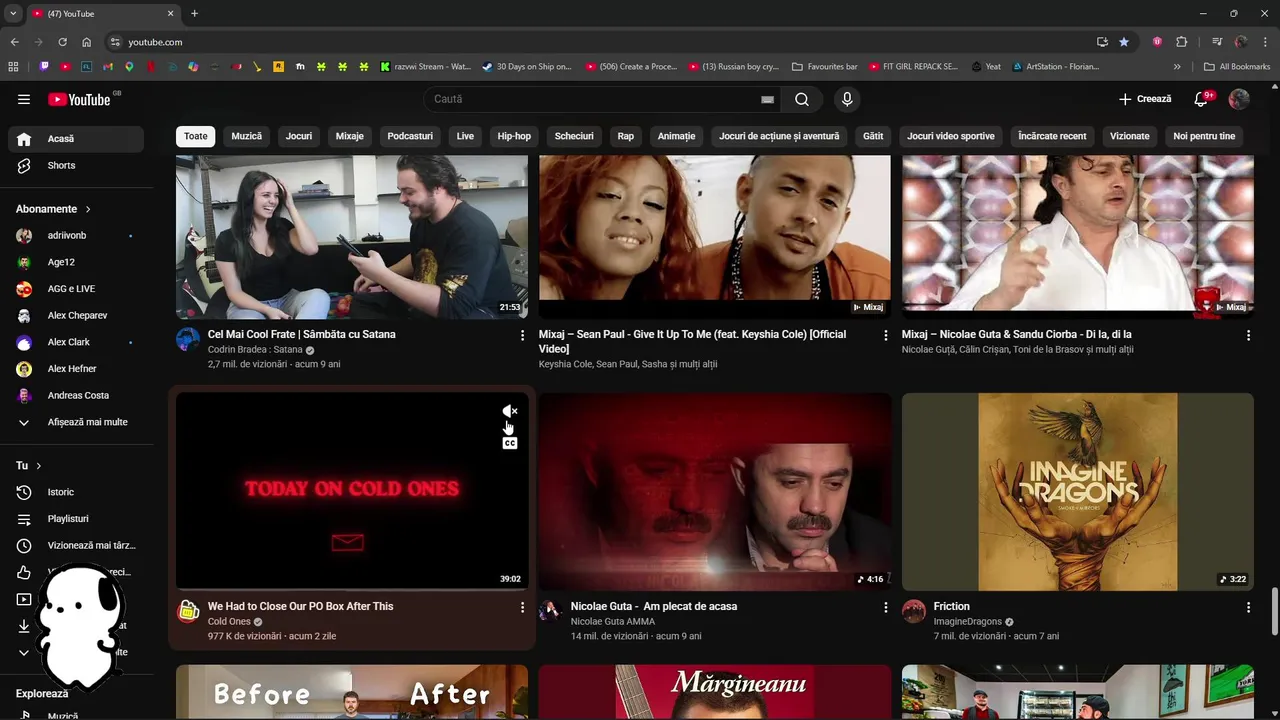Select the Toate filter chip
The image size is (1280, 720).
tap(196, 136)
